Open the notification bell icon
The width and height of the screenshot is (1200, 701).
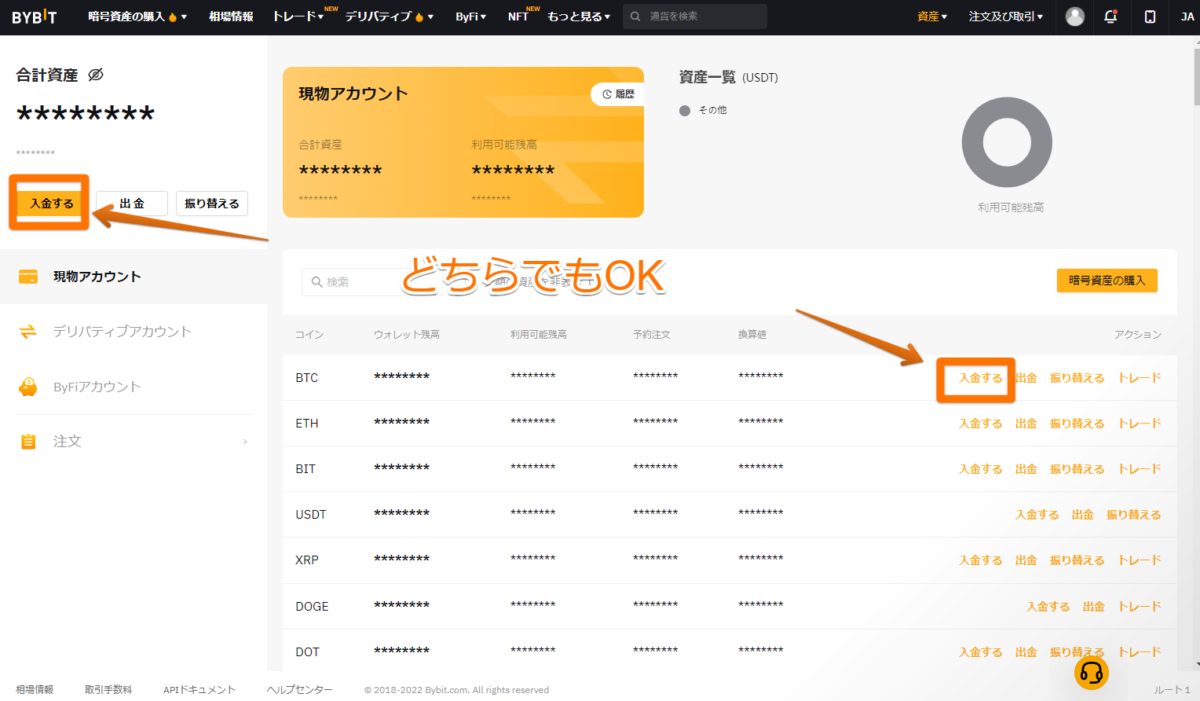[1110, 16]
